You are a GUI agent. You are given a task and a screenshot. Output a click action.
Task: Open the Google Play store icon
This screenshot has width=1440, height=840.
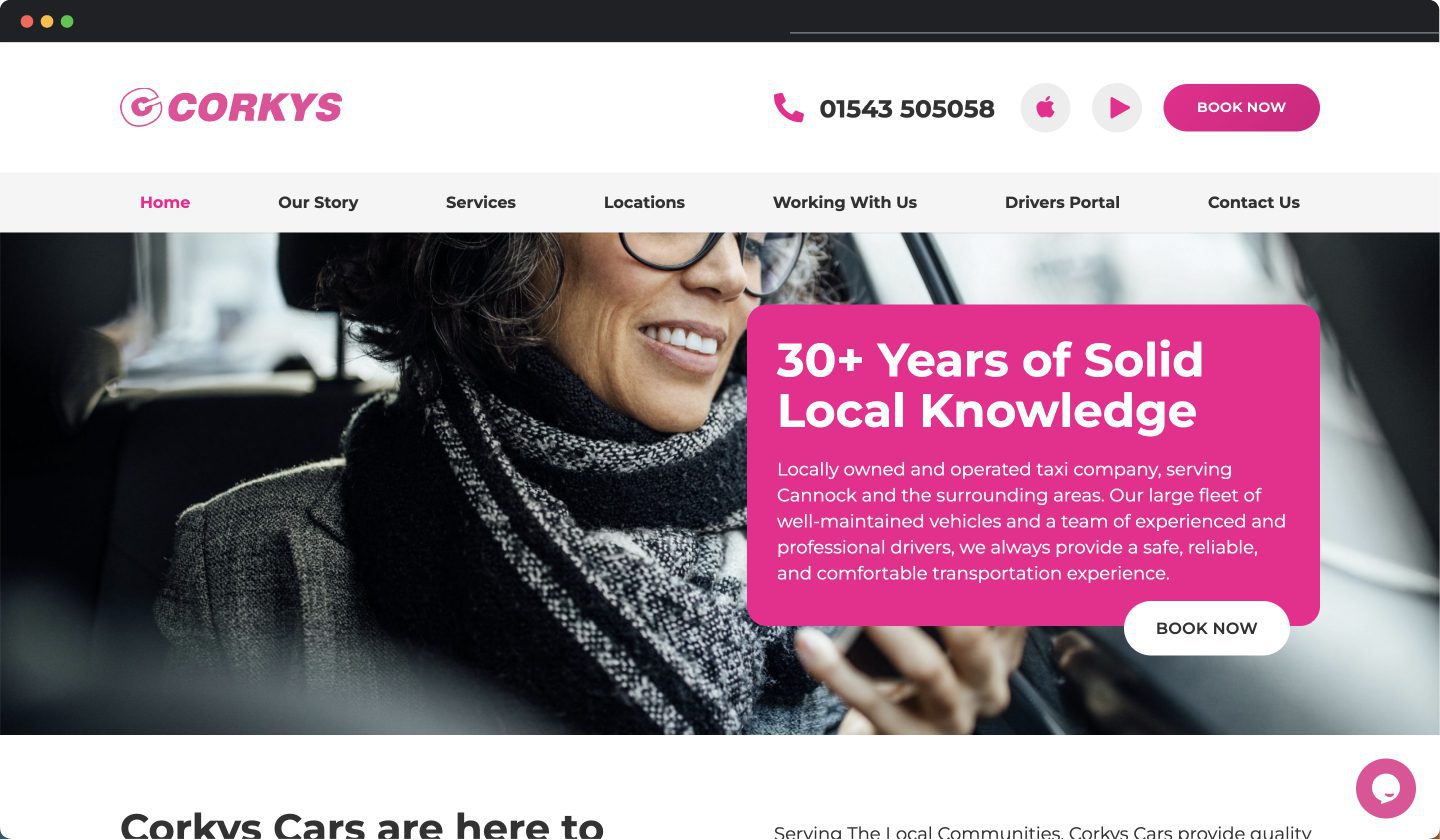click(1117, 107)
